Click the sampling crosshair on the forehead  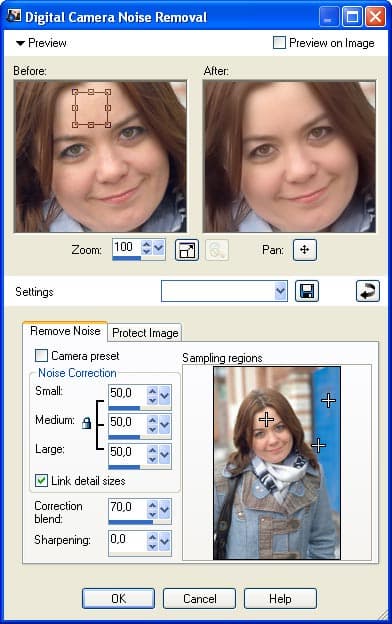point(266,419)
